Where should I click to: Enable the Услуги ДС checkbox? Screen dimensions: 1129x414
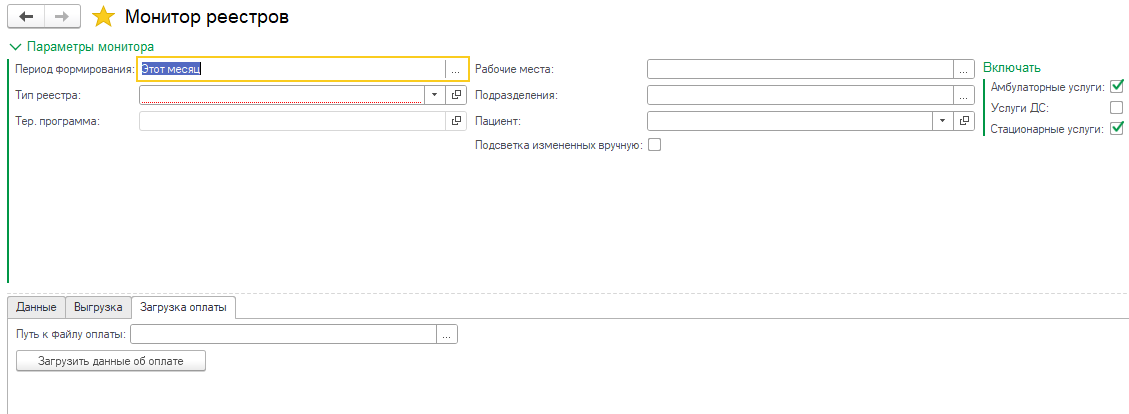point(1117,108)
